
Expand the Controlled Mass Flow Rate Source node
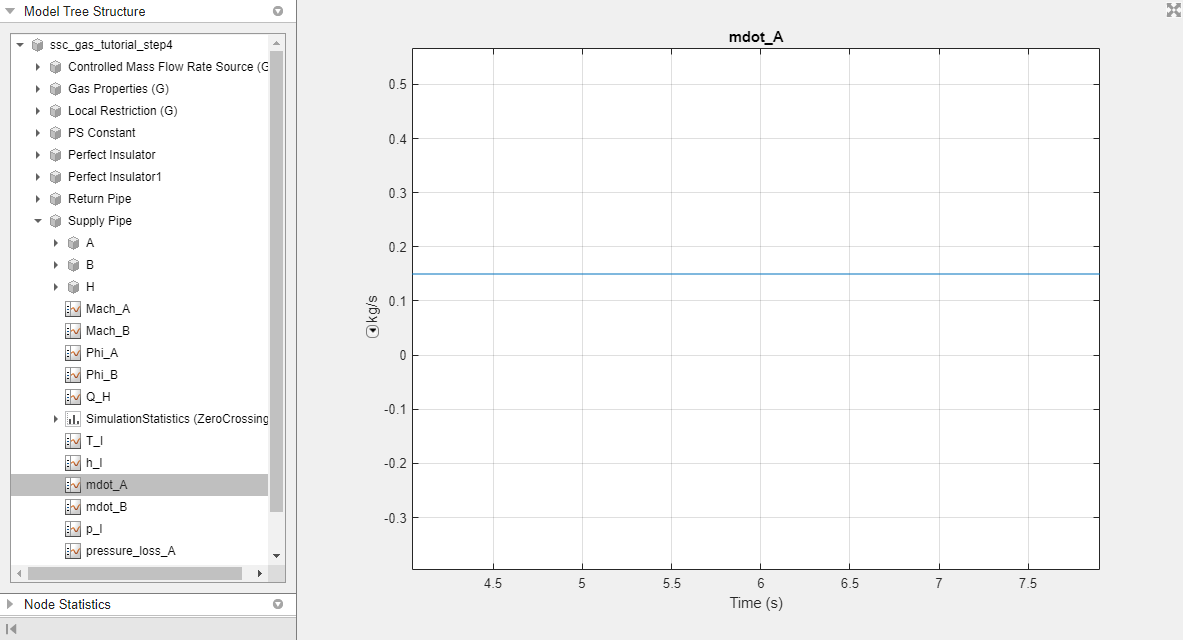38,67
